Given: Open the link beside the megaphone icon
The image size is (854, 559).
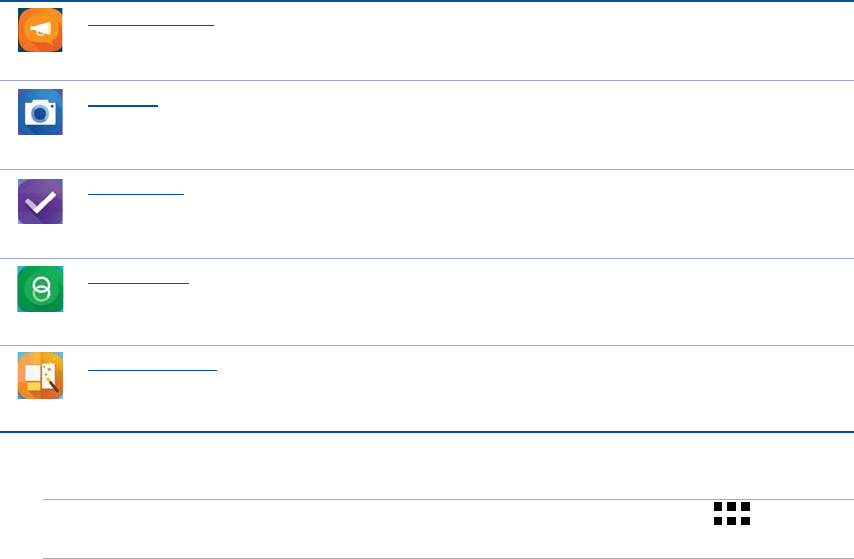Looking at the screenshot, I should (151, 21).
